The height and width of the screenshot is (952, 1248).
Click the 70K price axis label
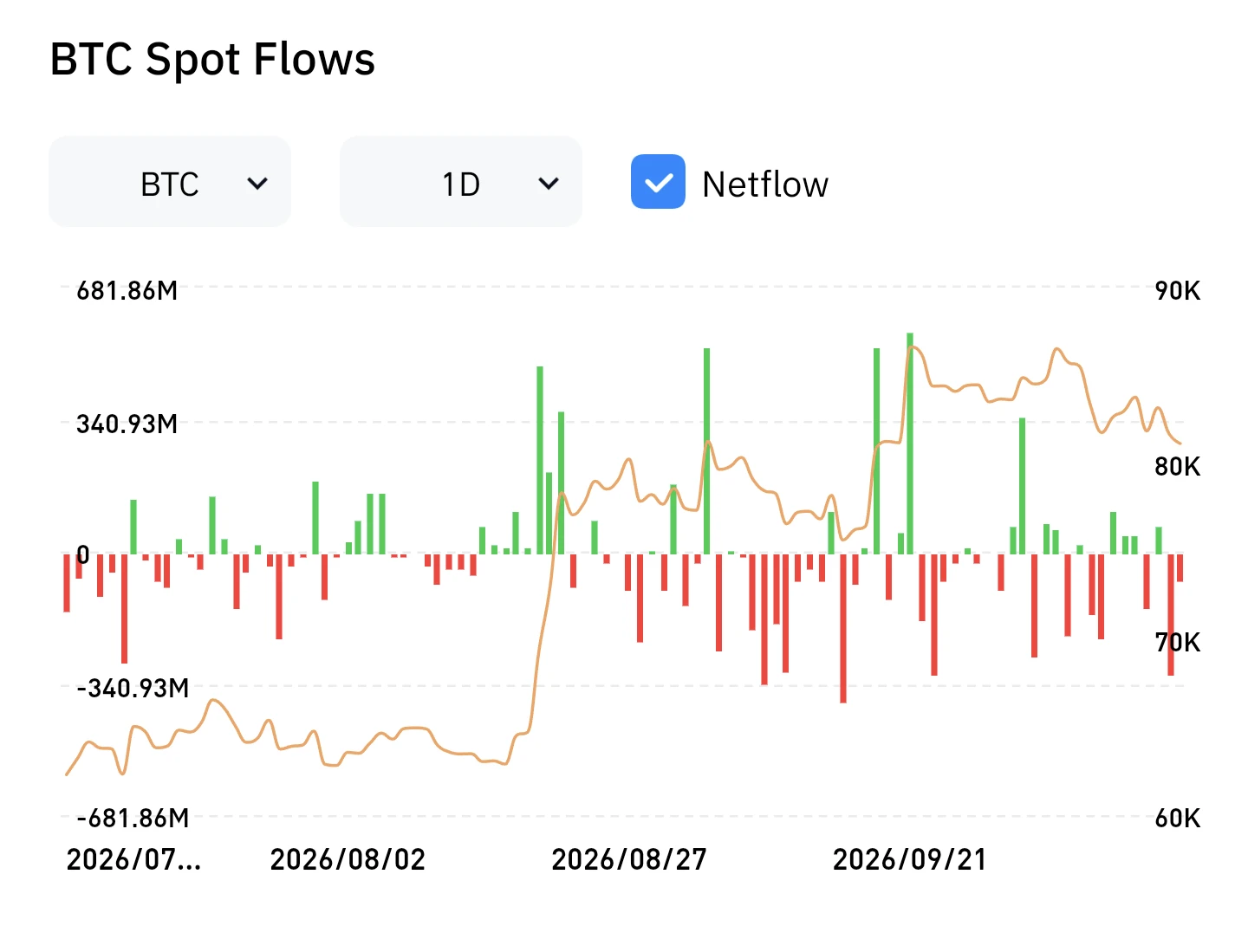tap(1177, 642)
